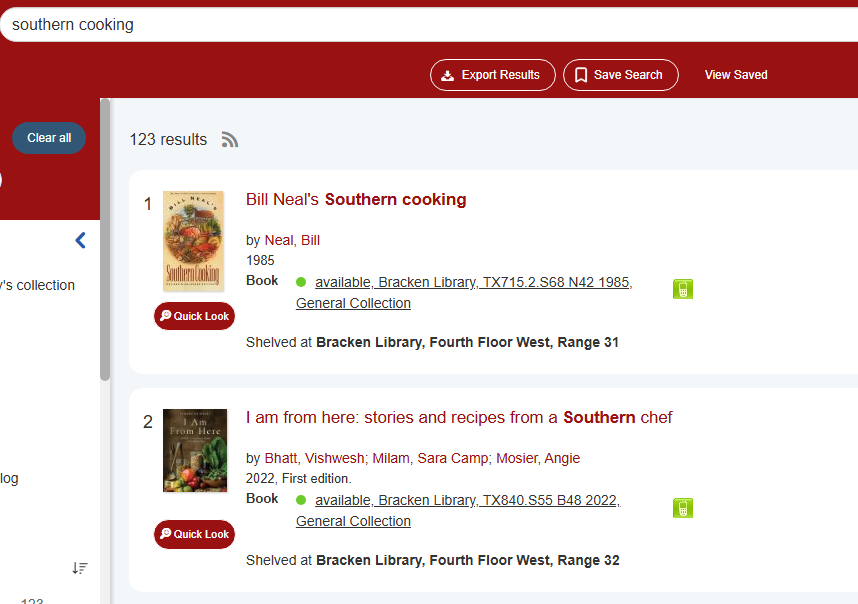
Task: Collapse the sidebar with the blue chevron
Action: 80,240
